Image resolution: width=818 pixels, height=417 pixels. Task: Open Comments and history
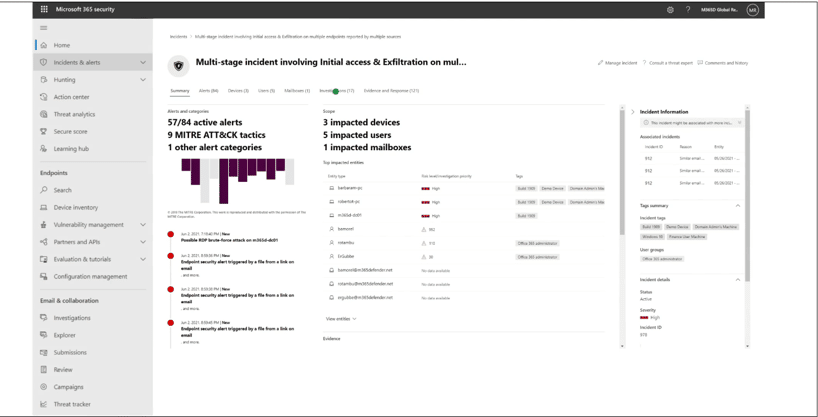723,63
